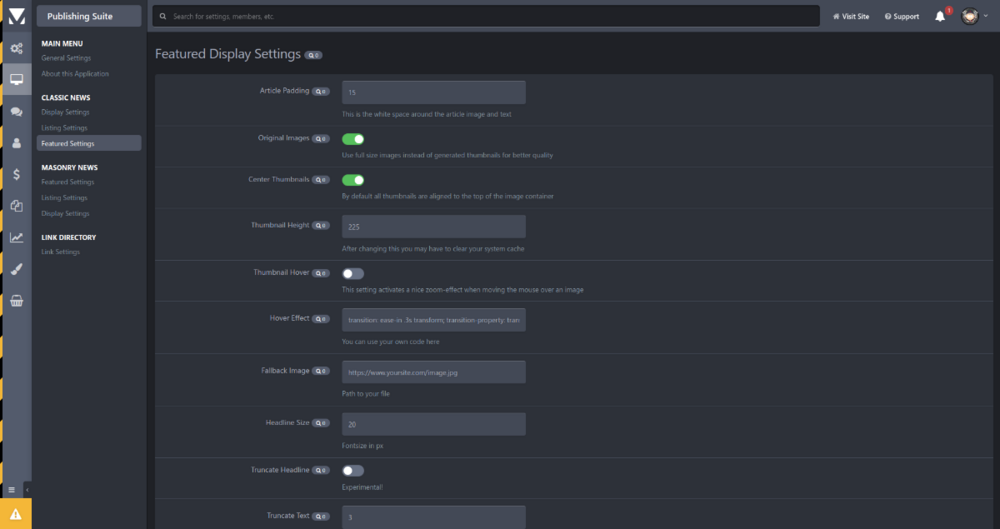Open About this Application
Viewport: 1000px width, 529px height.
(75, 74)
